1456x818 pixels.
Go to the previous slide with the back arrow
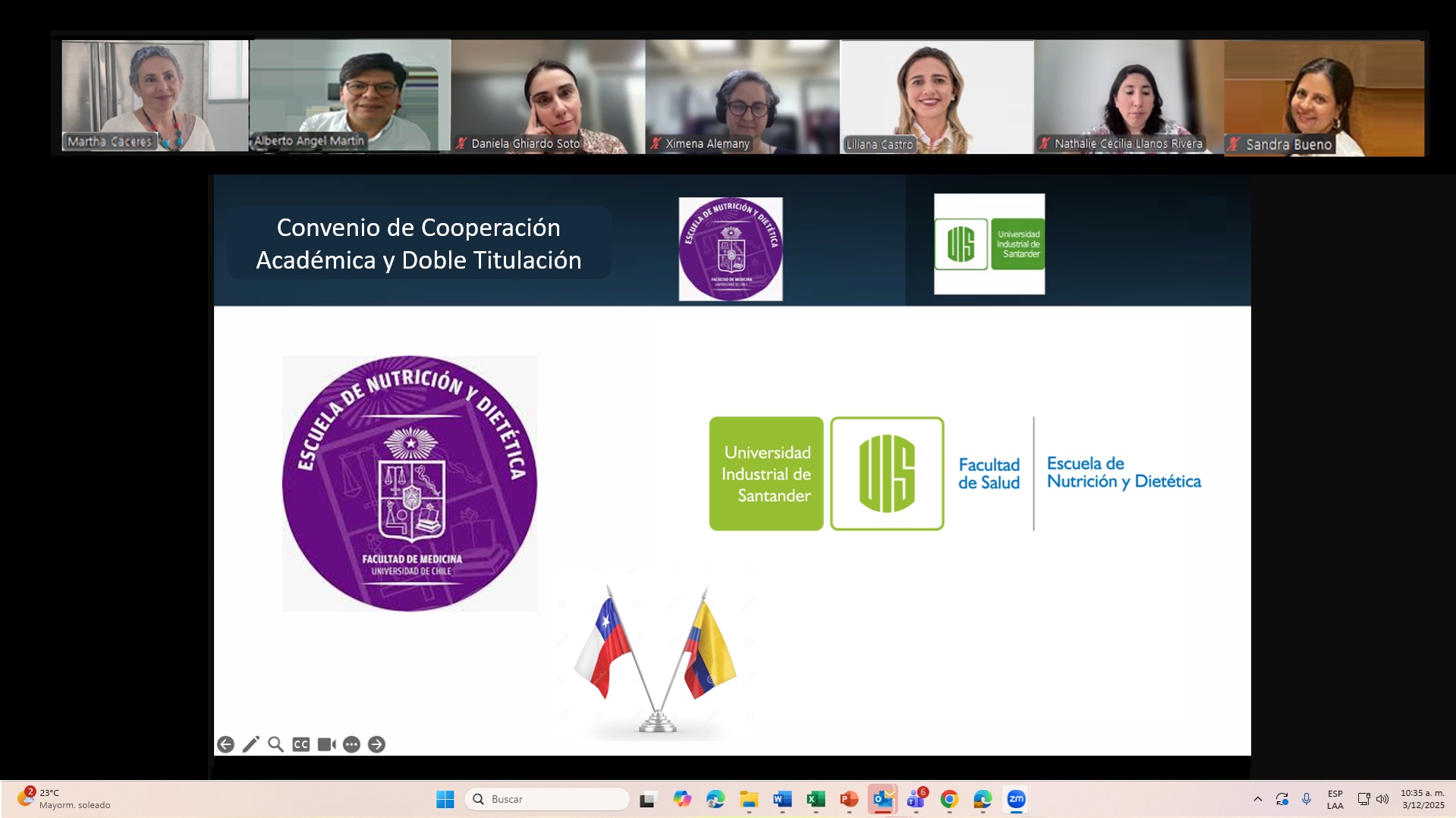pos(225,744)
